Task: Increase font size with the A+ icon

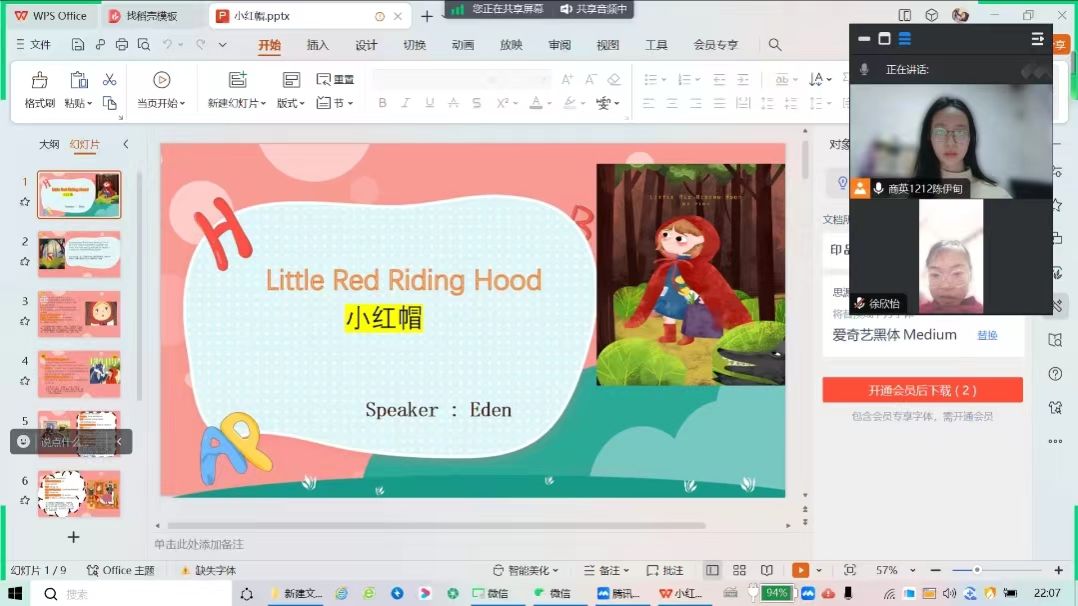Action: coord(567,80)
